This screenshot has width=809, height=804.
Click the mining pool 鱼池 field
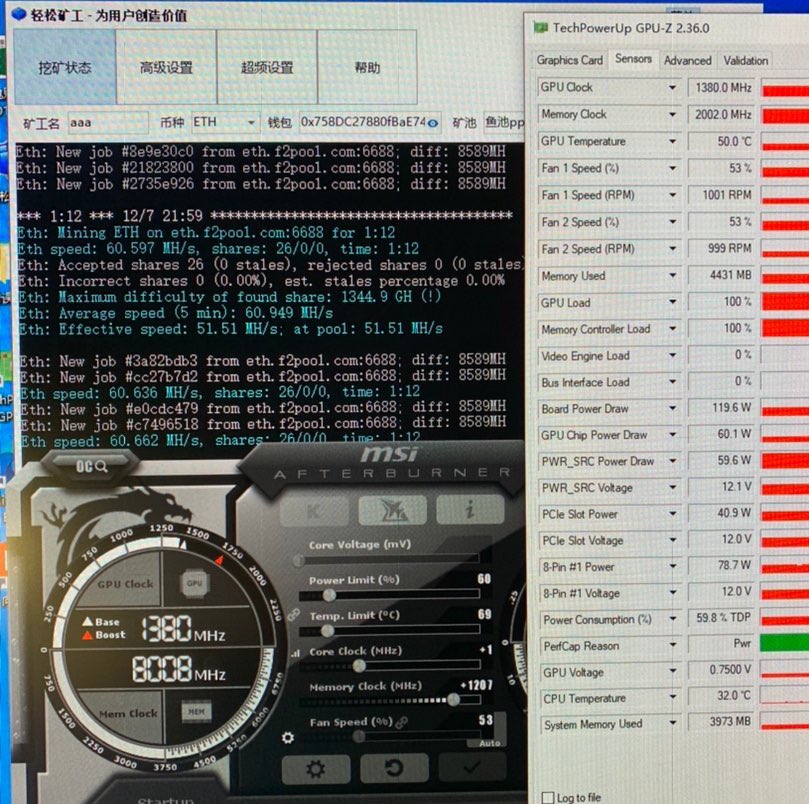[x=504, y=122]
